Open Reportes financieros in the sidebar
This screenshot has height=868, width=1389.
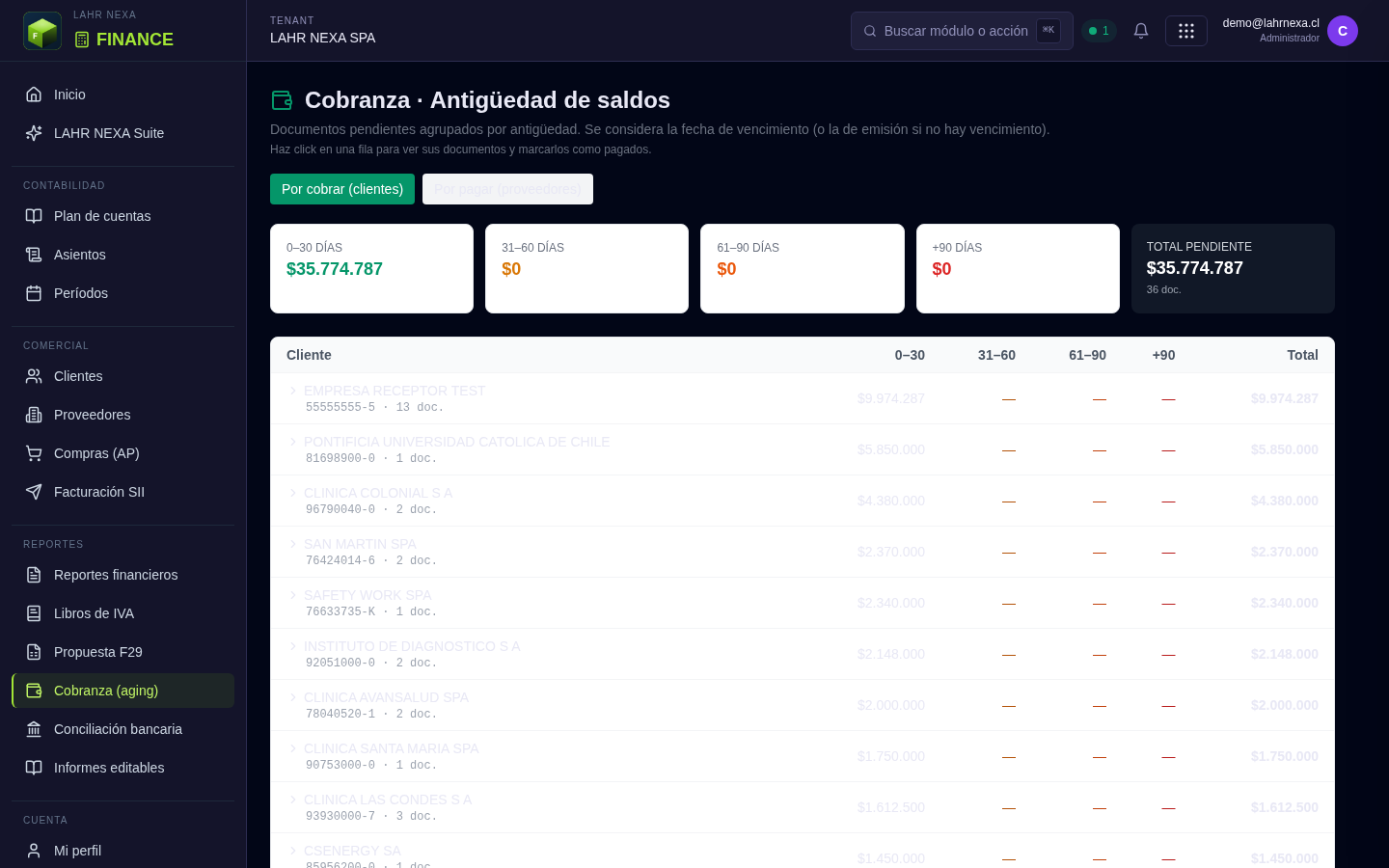[x=123, y=575]
